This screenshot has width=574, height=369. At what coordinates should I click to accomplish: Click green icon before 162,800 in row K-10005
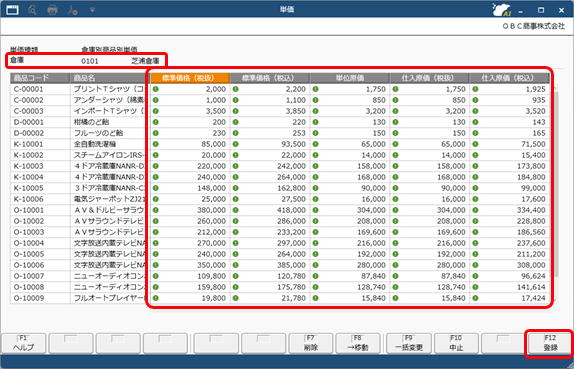tap(235, 188)
